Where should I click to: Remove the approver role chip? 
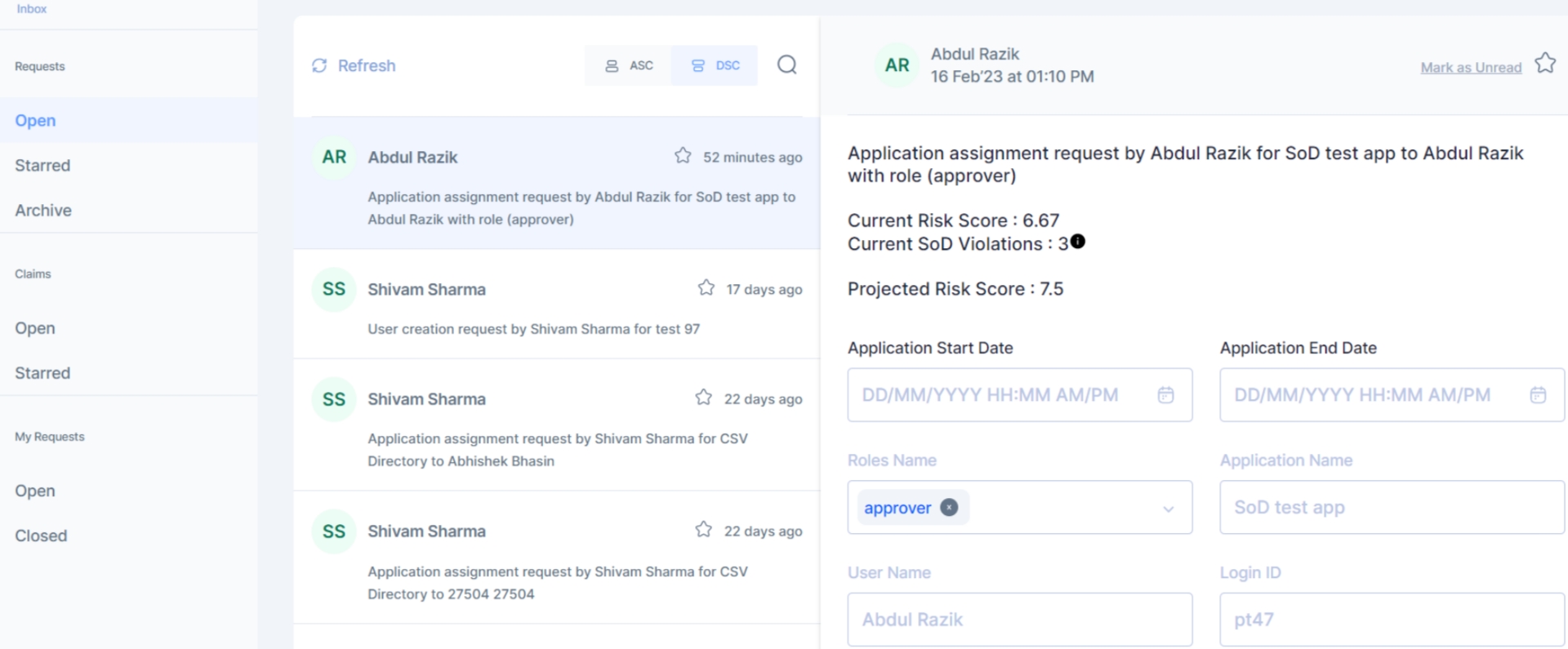click(x=949, y=508)
